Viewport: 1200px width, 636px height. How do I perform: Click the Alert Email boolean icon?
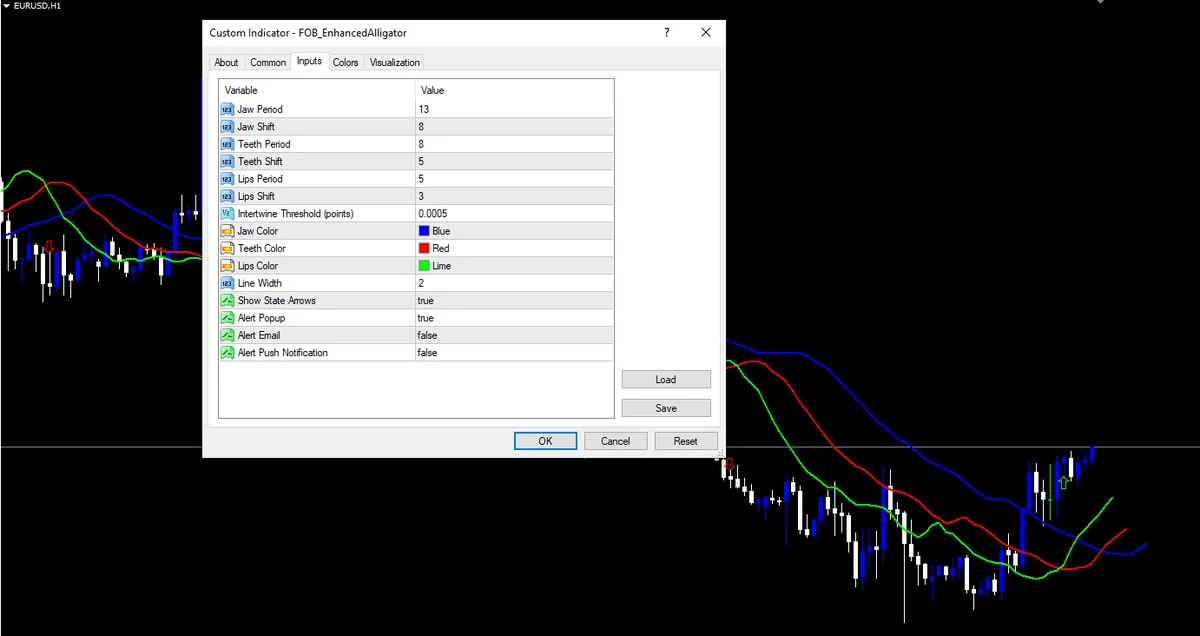[227, 335]
